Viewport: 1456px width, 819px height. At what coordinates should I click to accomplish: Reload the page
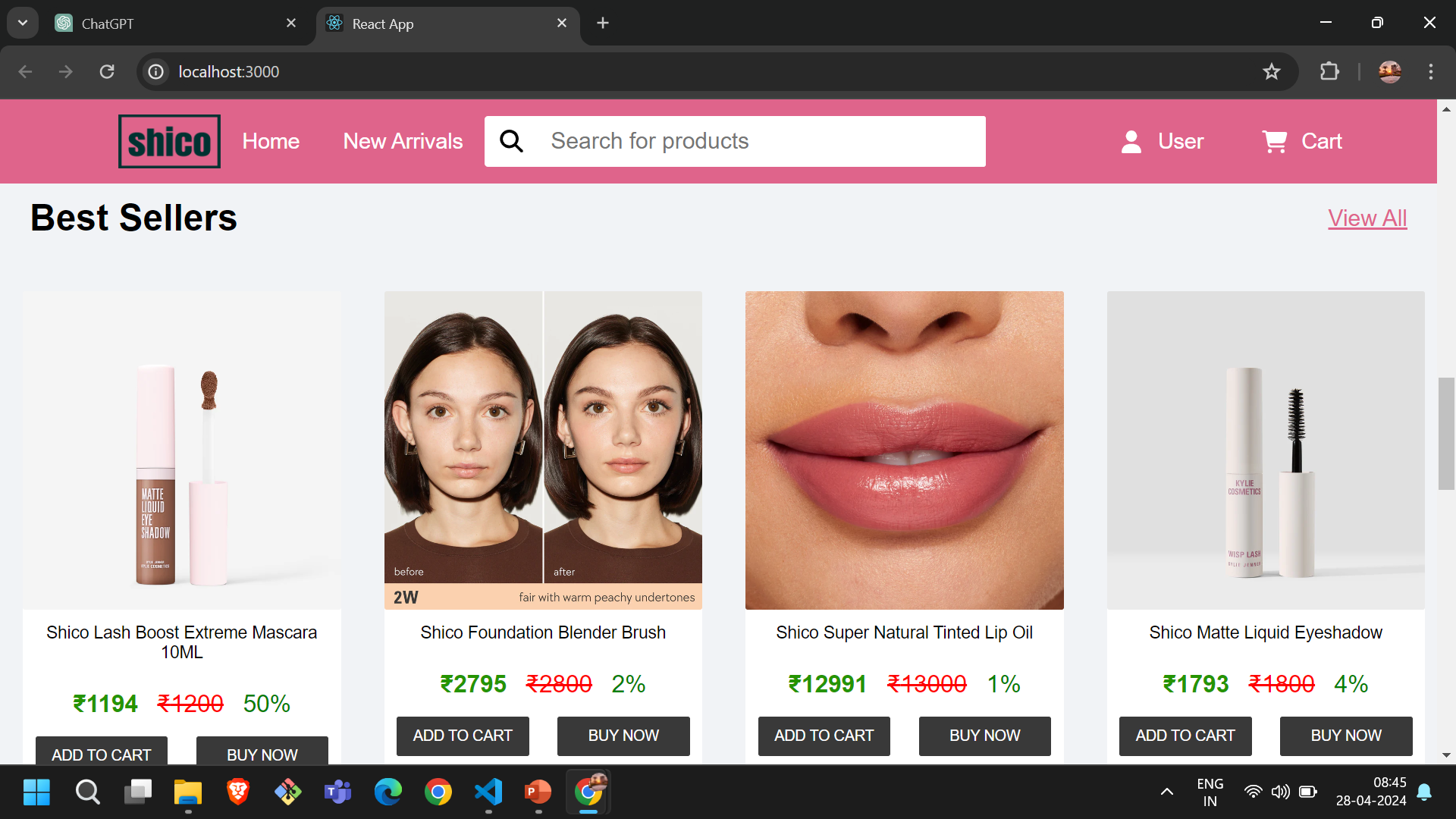107,71
